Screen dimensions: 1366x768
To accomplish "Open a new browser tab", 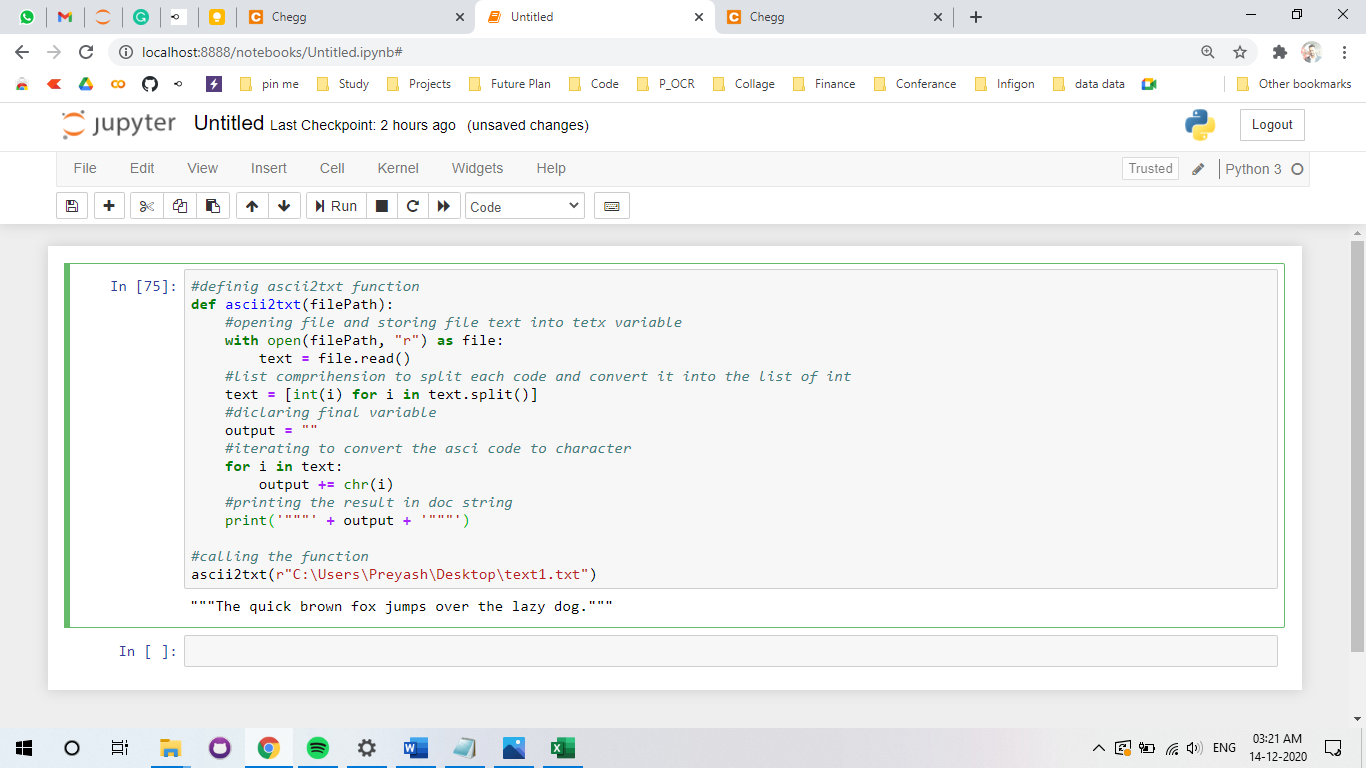I will pos(976,17).
